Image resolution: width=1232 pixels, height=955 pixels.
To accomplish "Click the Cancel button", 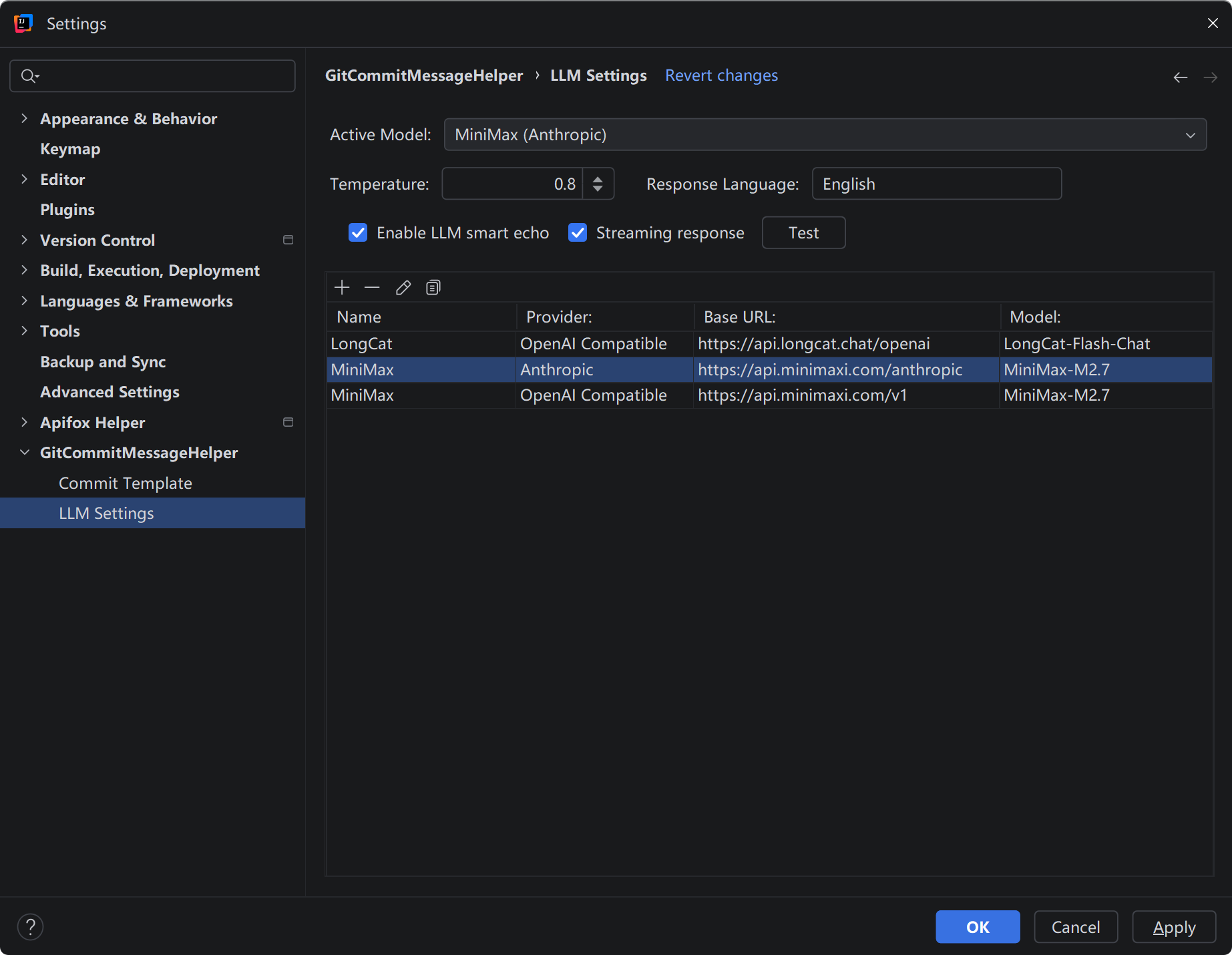I will 1076,927.
